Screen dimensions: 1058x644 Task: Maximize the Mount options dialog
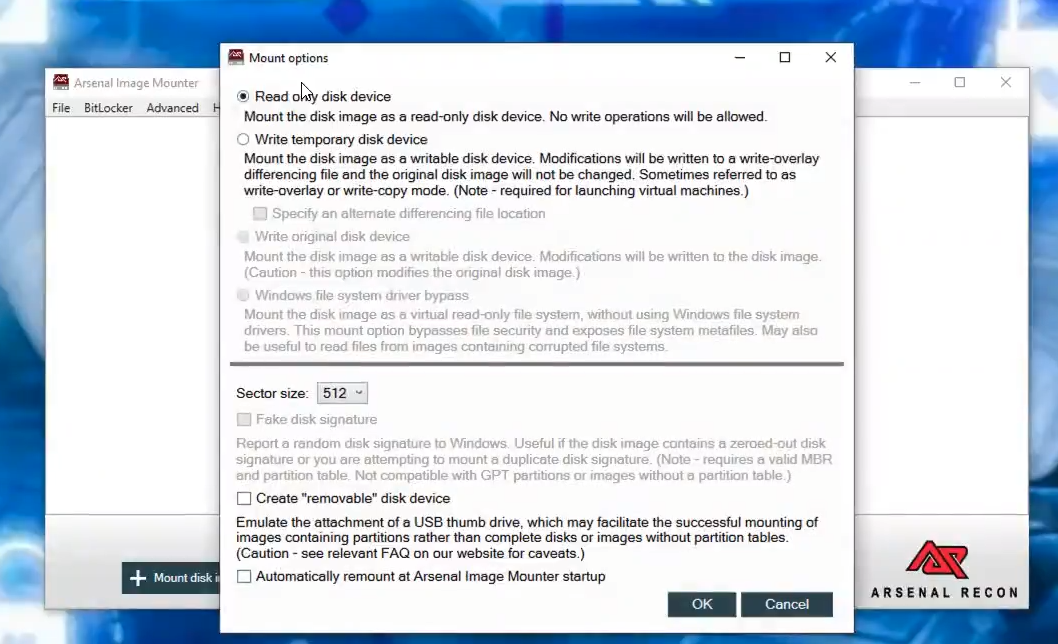tap(785, 58)
